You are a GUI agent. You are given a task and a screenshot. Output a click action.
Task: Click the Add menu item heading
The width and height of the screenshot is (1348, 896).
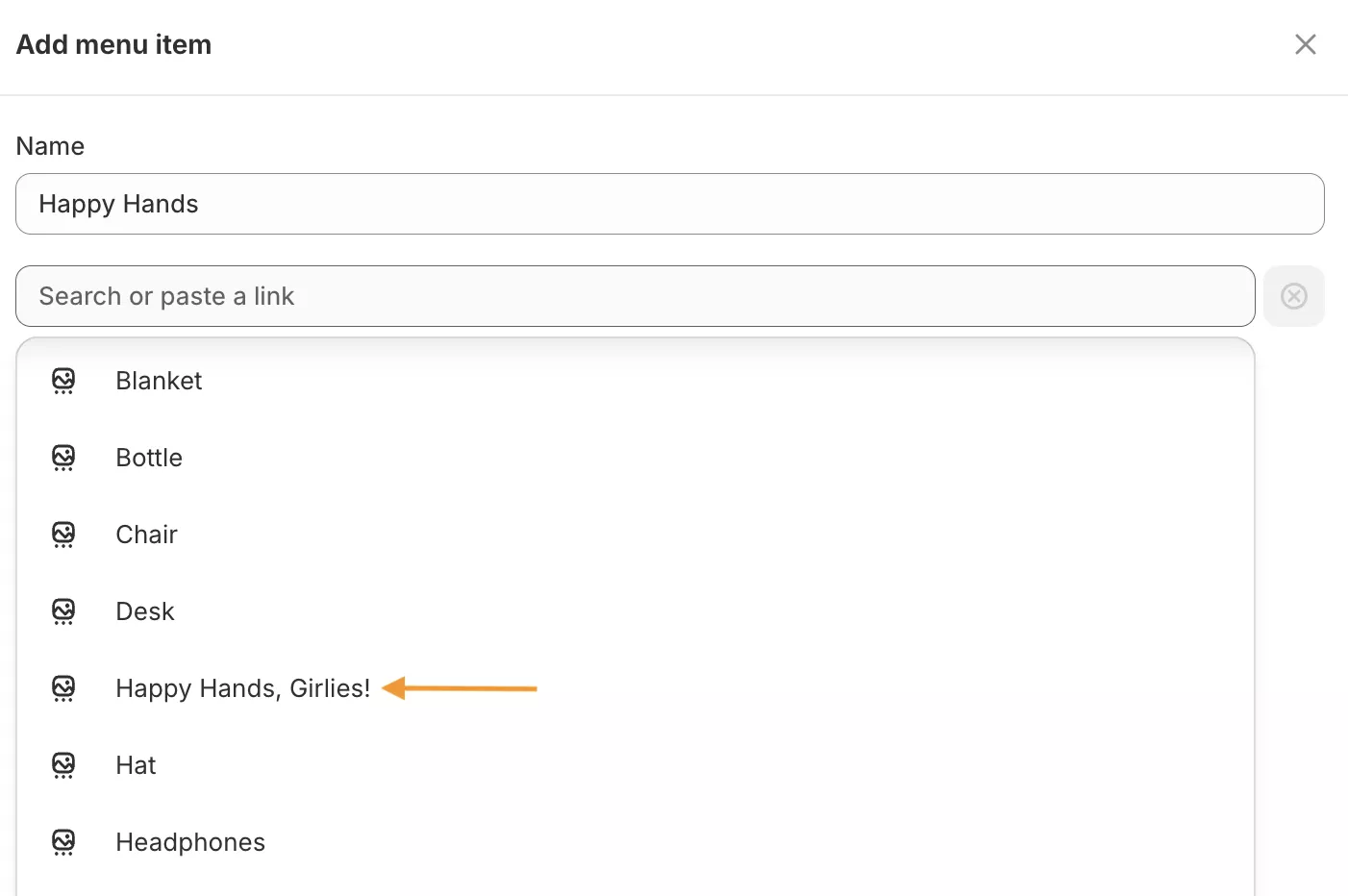point(113,44)
